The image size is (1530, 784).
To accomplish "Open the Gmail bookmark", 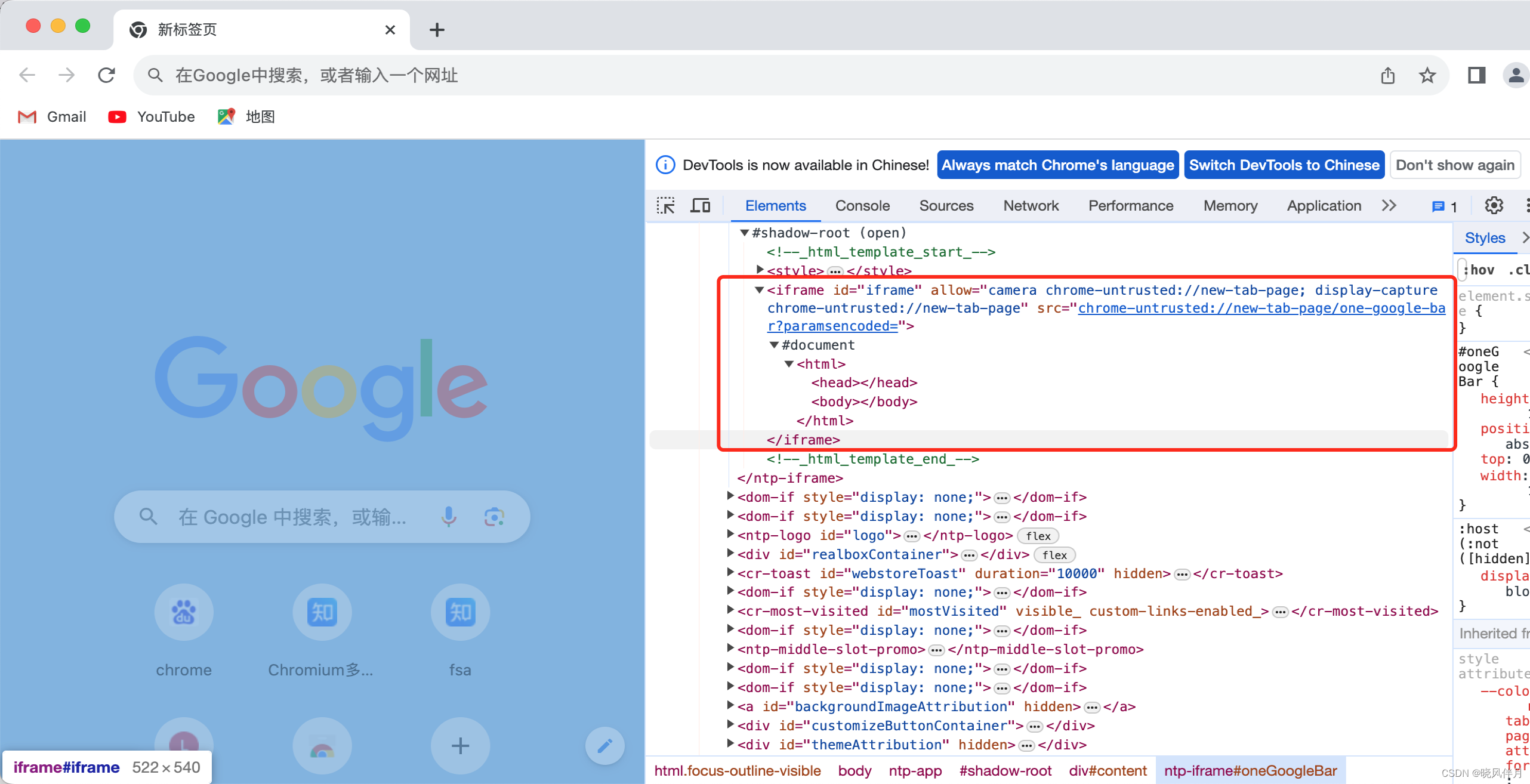I will click(52, 117).
